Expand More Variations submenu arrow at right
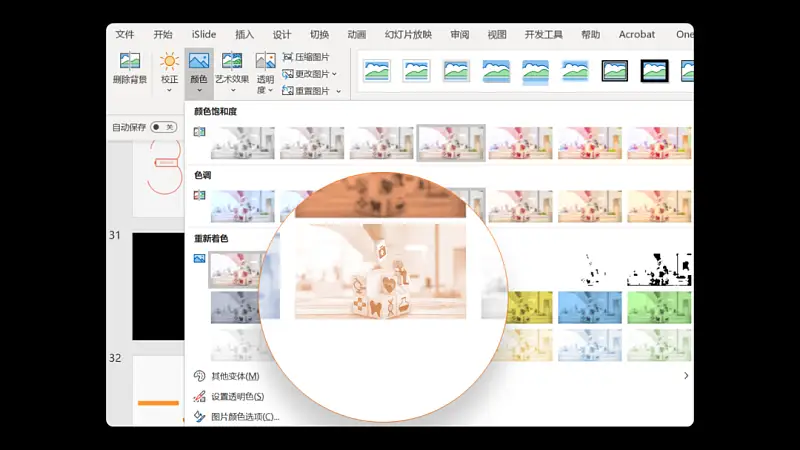800x450 pixels. pyautogui.click(x=686, y=376)
